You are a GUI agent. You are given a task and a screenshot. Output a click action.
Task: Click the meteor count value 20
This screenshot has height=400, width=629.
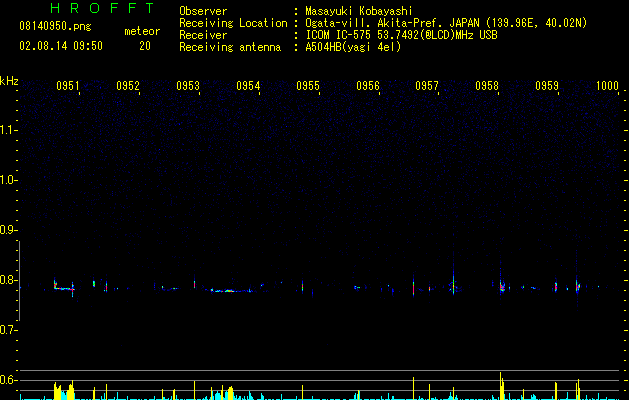pos(145,46)
